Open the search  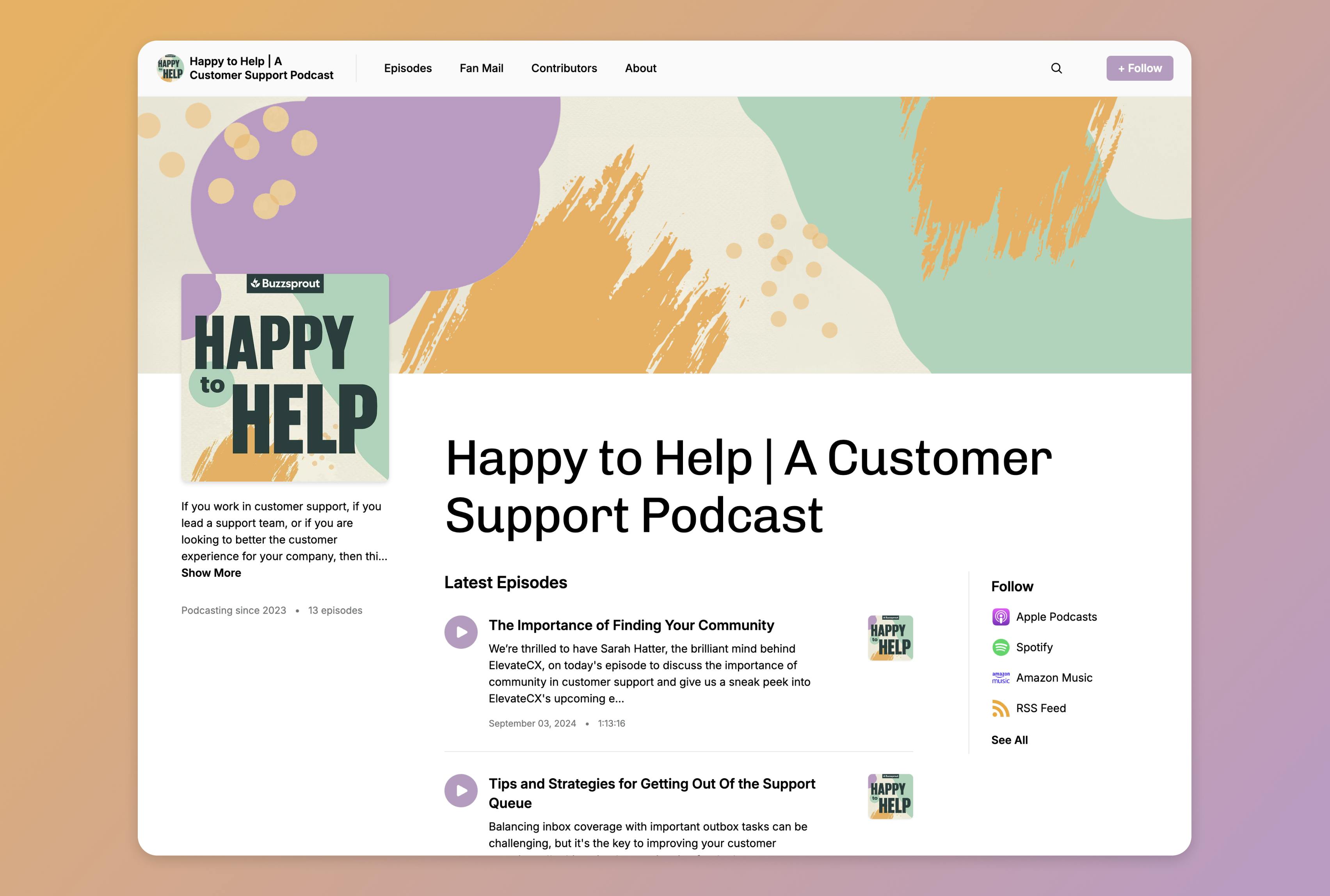1056,68
